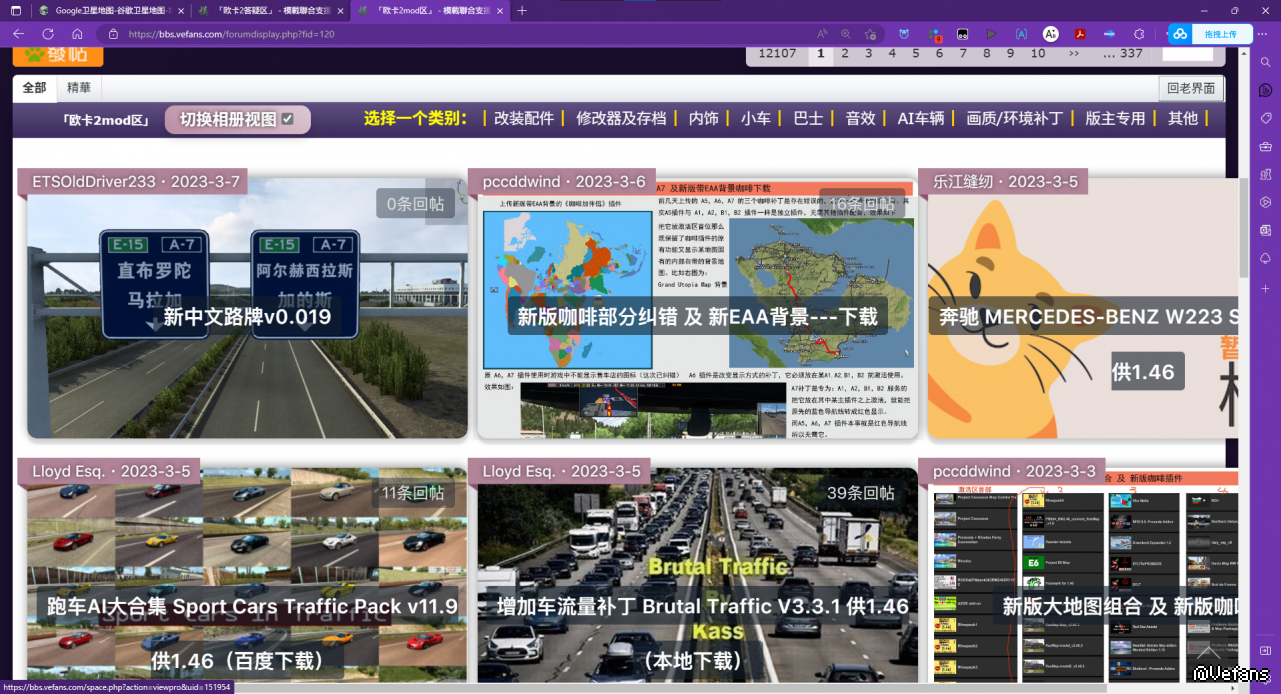Open the browser extensions puzzle icon
The width and height of the screenshot is (1281, 694).
coord(1138,33)
